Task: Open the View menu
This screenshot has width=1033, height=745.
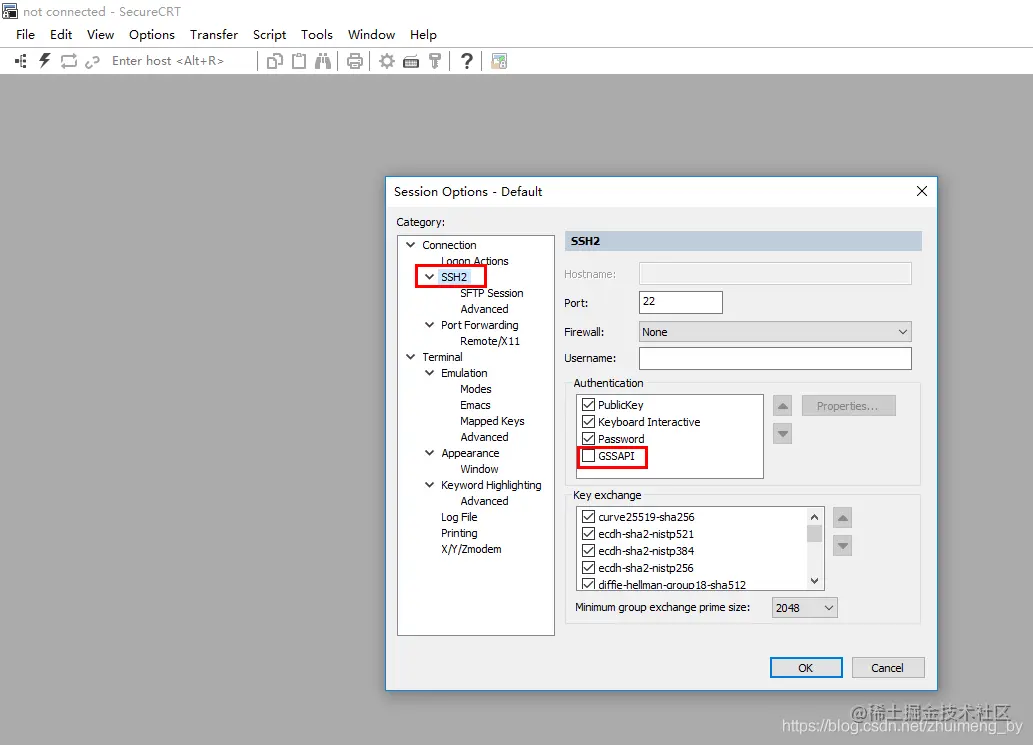Action: click(x=100, y=34)
